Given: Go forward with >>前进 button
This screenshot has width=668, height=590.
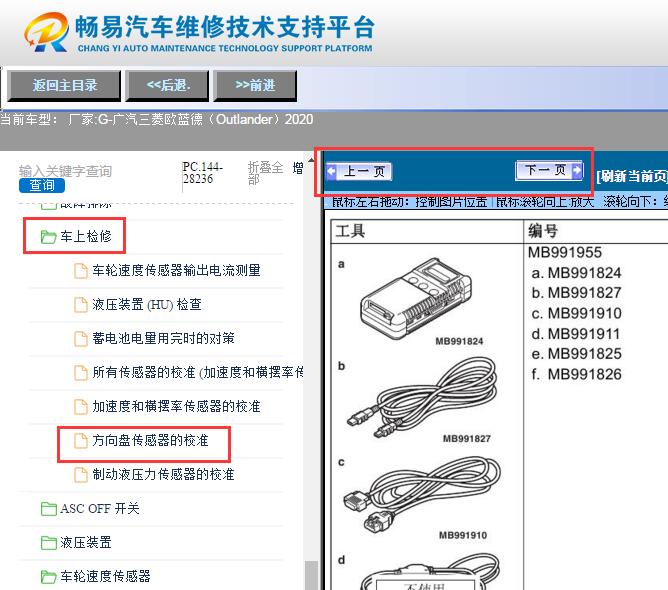Looking at the screenshot, I should pyautogui.click(x=255, y=86).
